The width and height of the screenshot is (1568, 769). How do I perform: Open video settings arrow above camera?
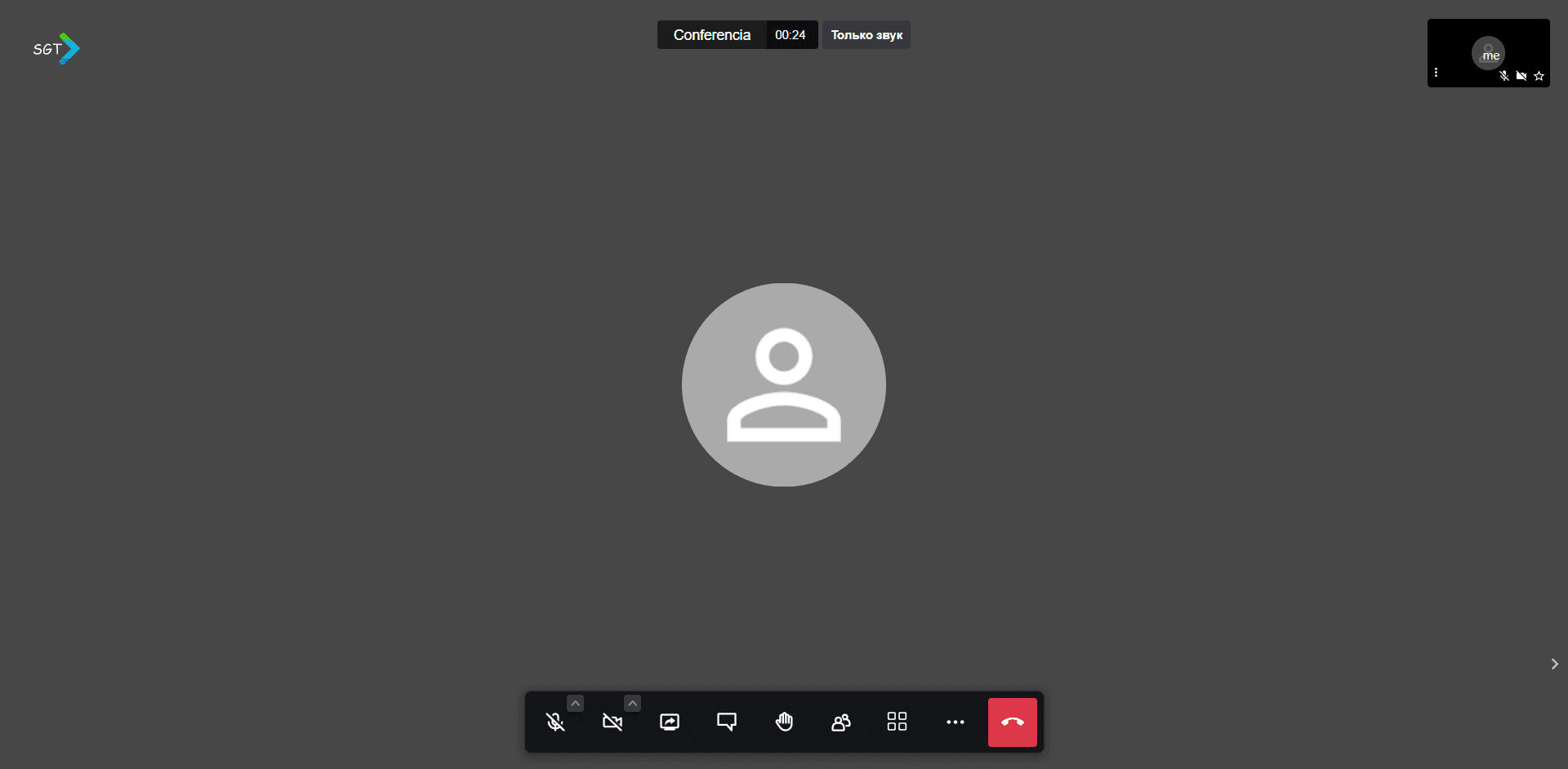click(x=633, y=703)
